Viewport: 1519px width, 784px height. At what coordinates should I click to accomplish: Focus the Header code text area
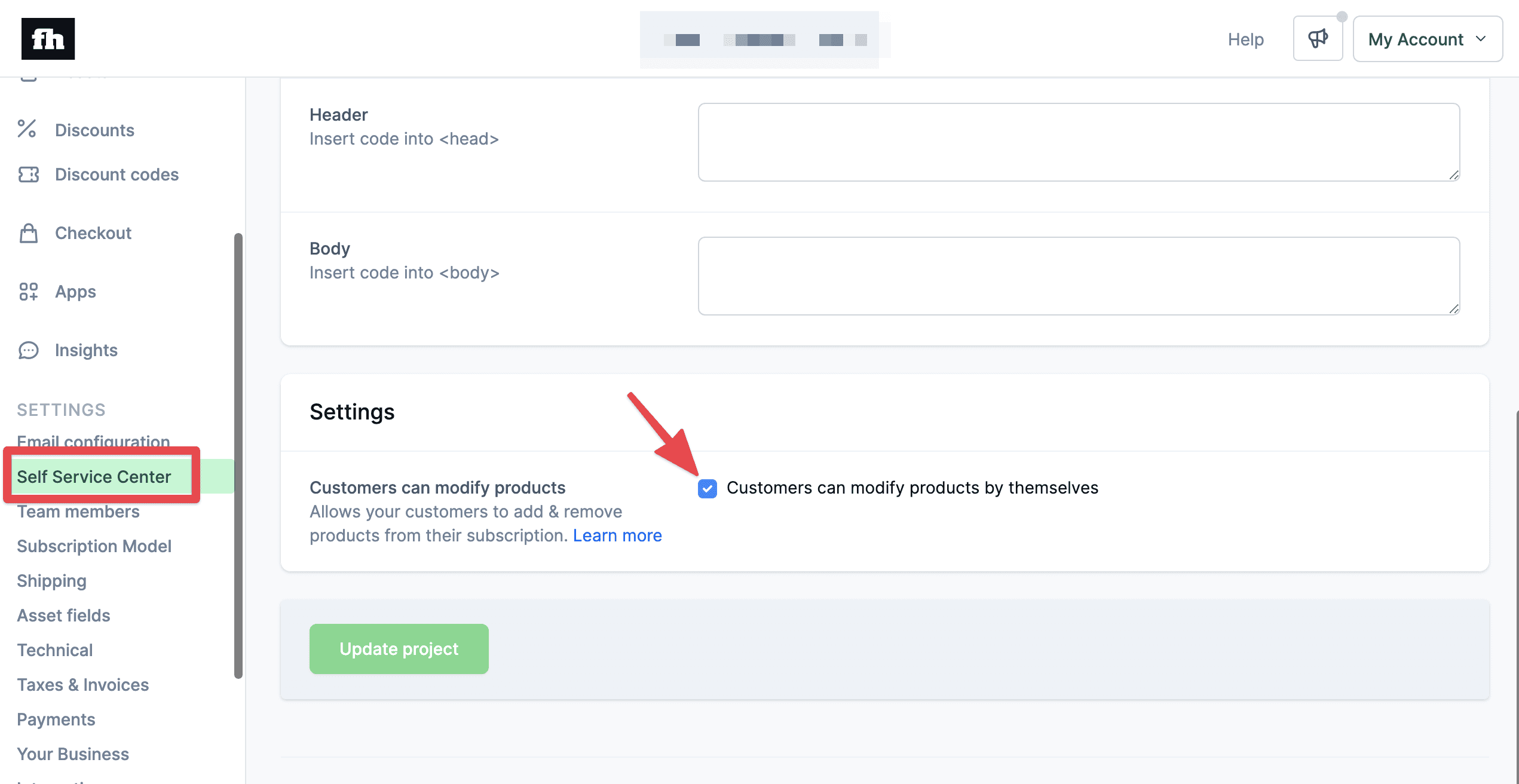tap(1079, 142)
